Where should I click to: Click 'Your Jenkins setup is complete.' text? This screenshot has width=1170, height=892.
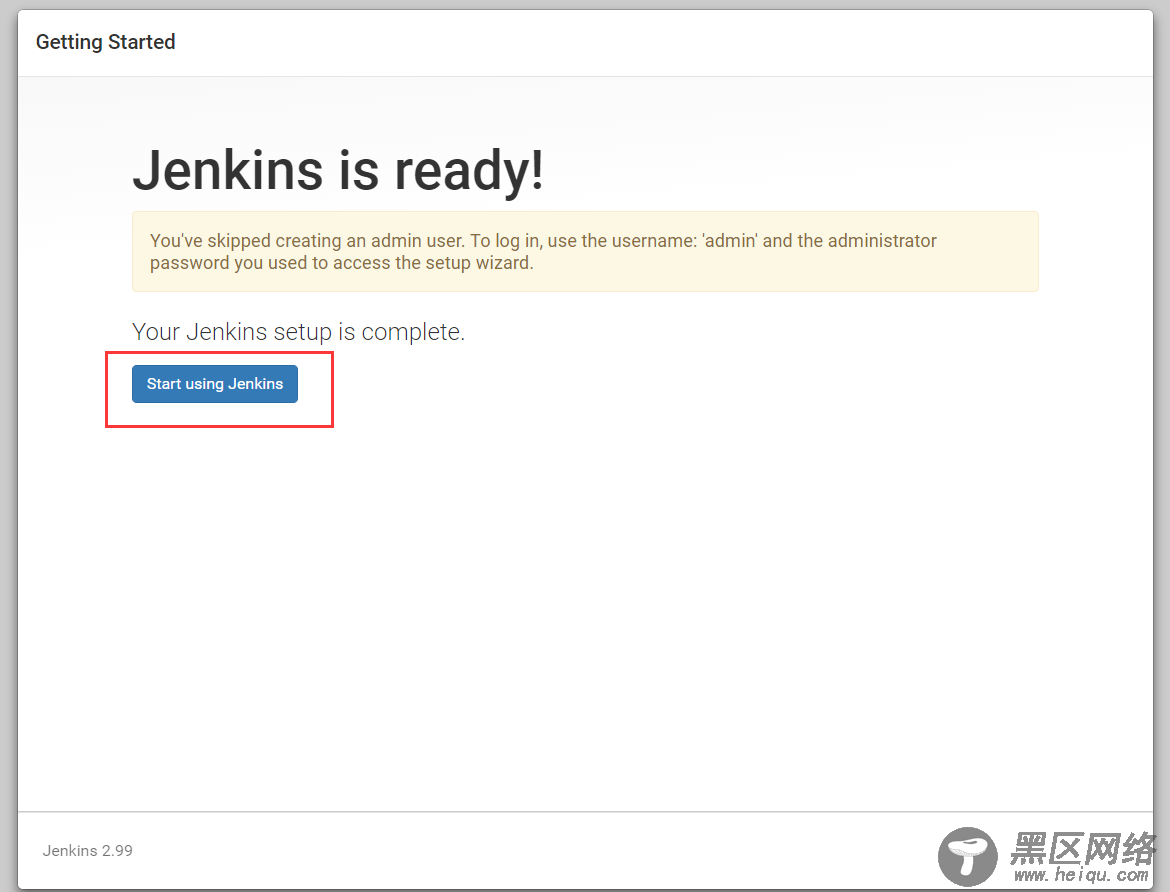pos(298,331)
